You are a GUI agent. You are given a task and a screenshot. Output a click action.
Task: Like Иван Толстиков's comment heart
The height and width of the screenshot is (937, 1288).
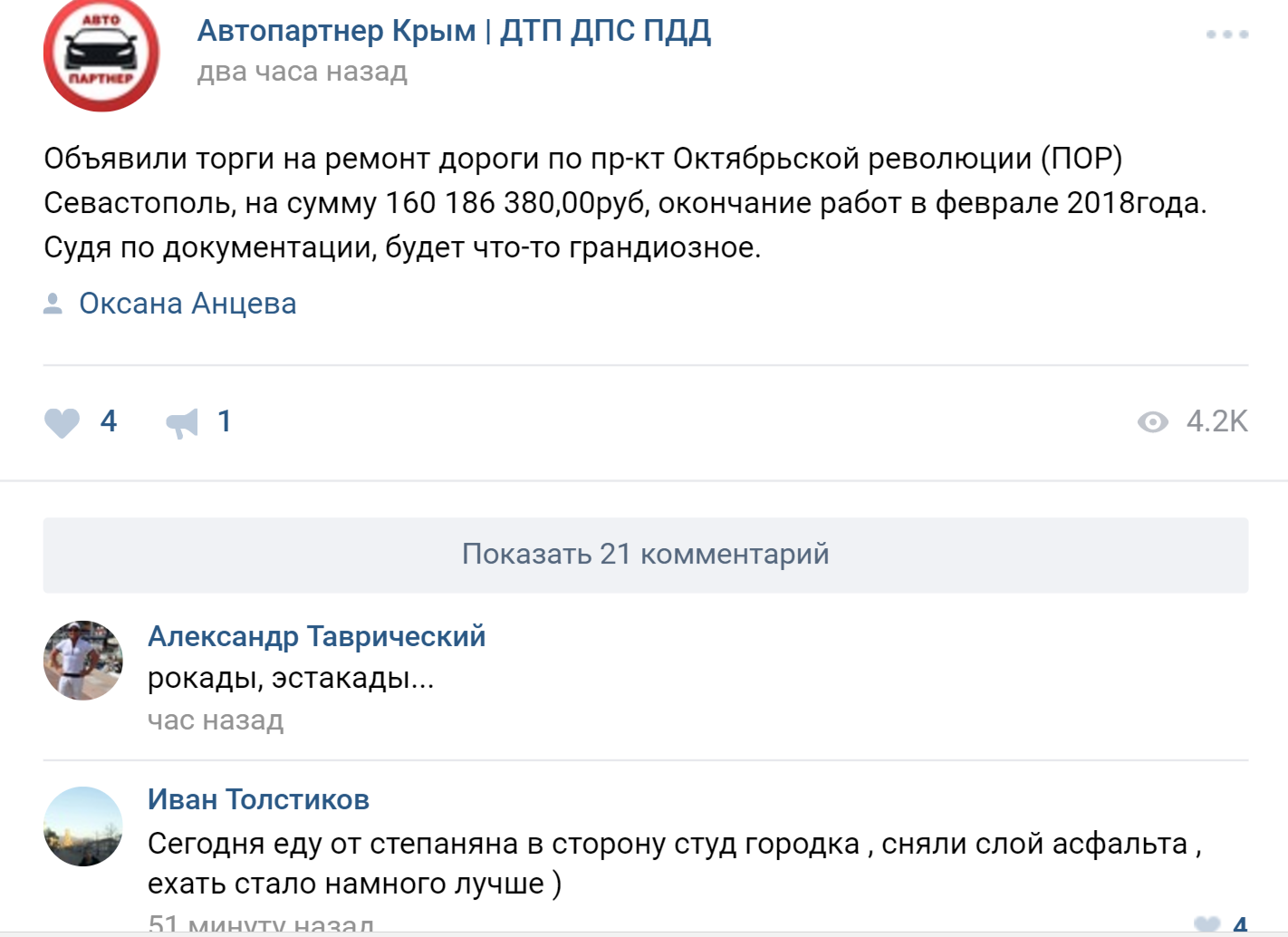click(1207, 925)
